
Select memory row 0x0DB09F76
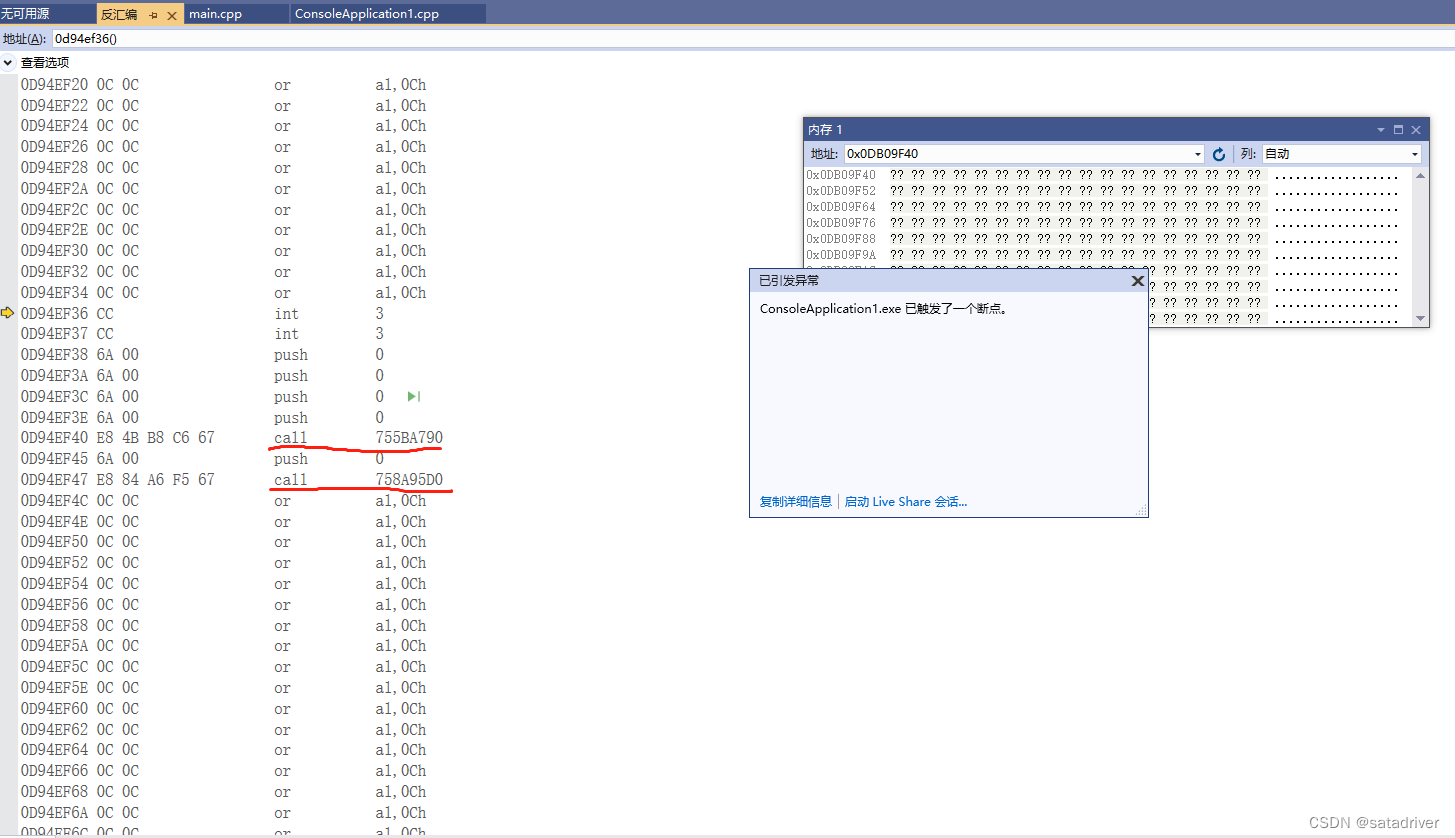tap(1103, 223)
